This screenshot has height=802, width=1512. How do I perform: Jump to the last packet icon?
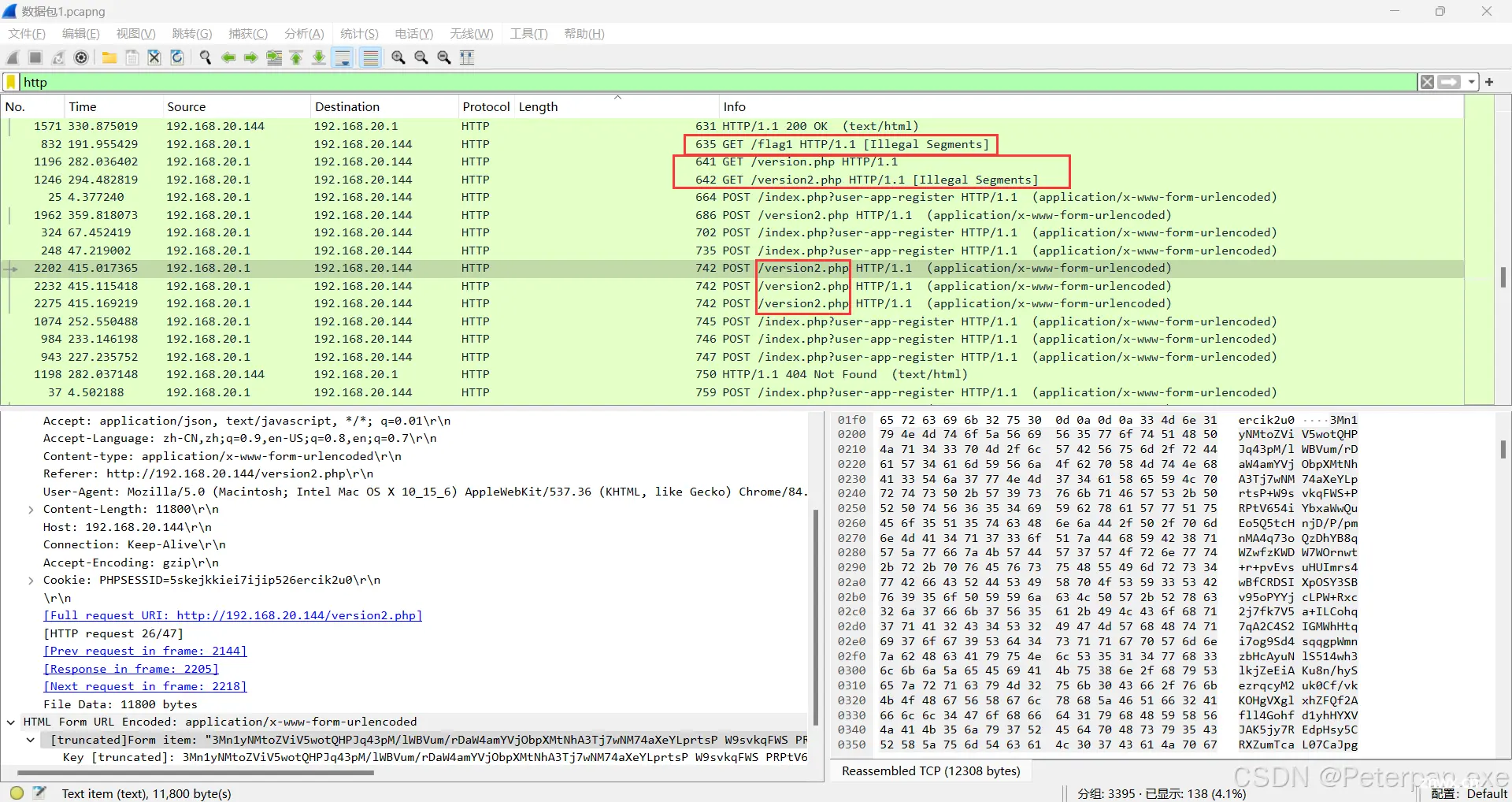coord(319,58)
